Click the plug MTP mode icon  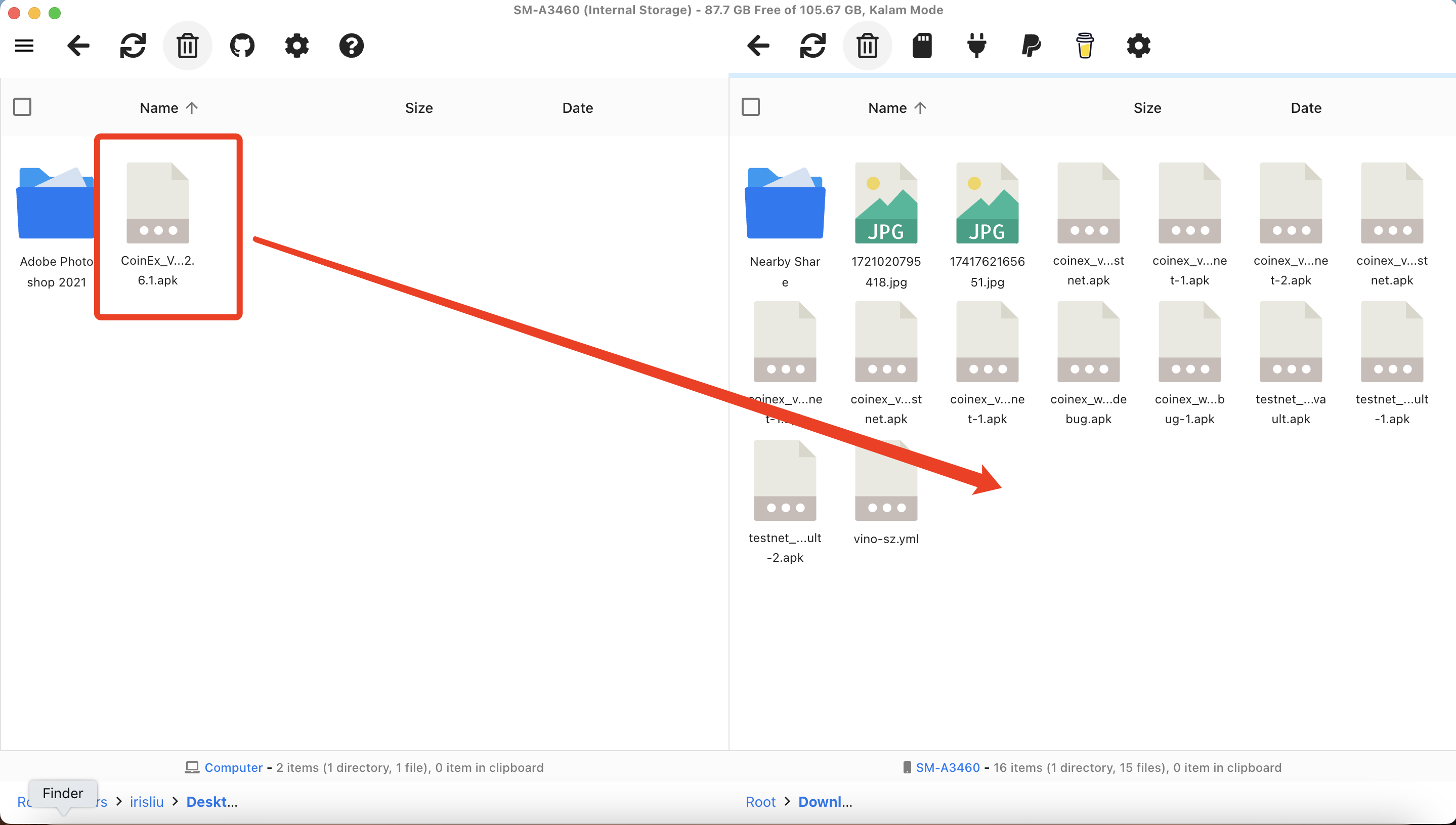coord(976,46)
